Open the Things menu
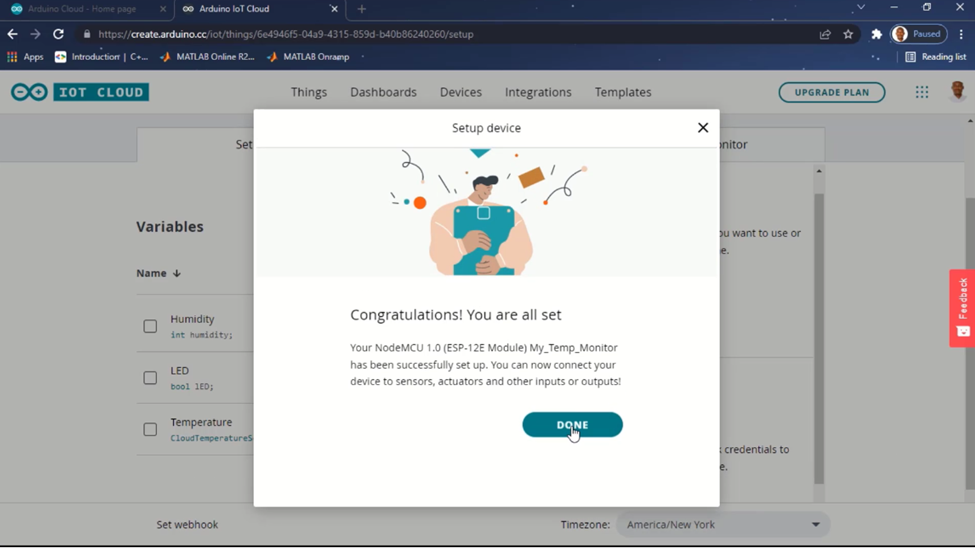 click(309, 92)
